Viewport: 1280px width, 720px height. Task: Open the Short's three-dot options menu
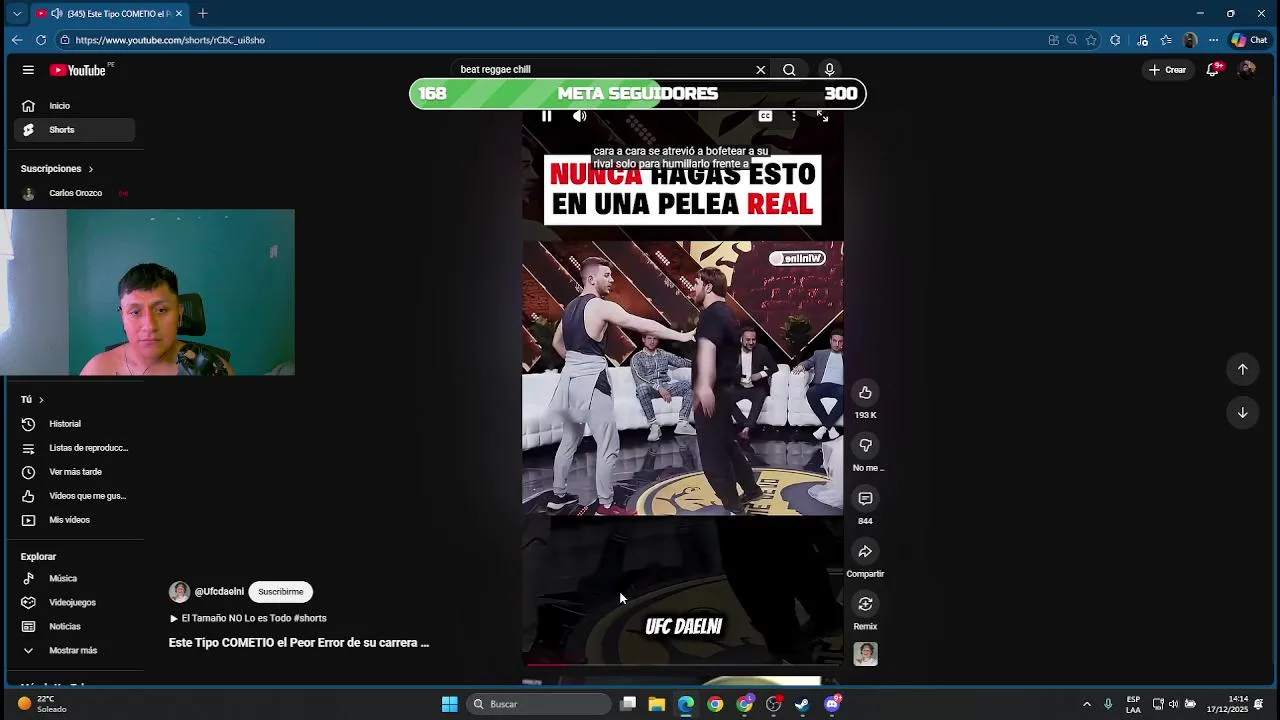pos(794,116)
